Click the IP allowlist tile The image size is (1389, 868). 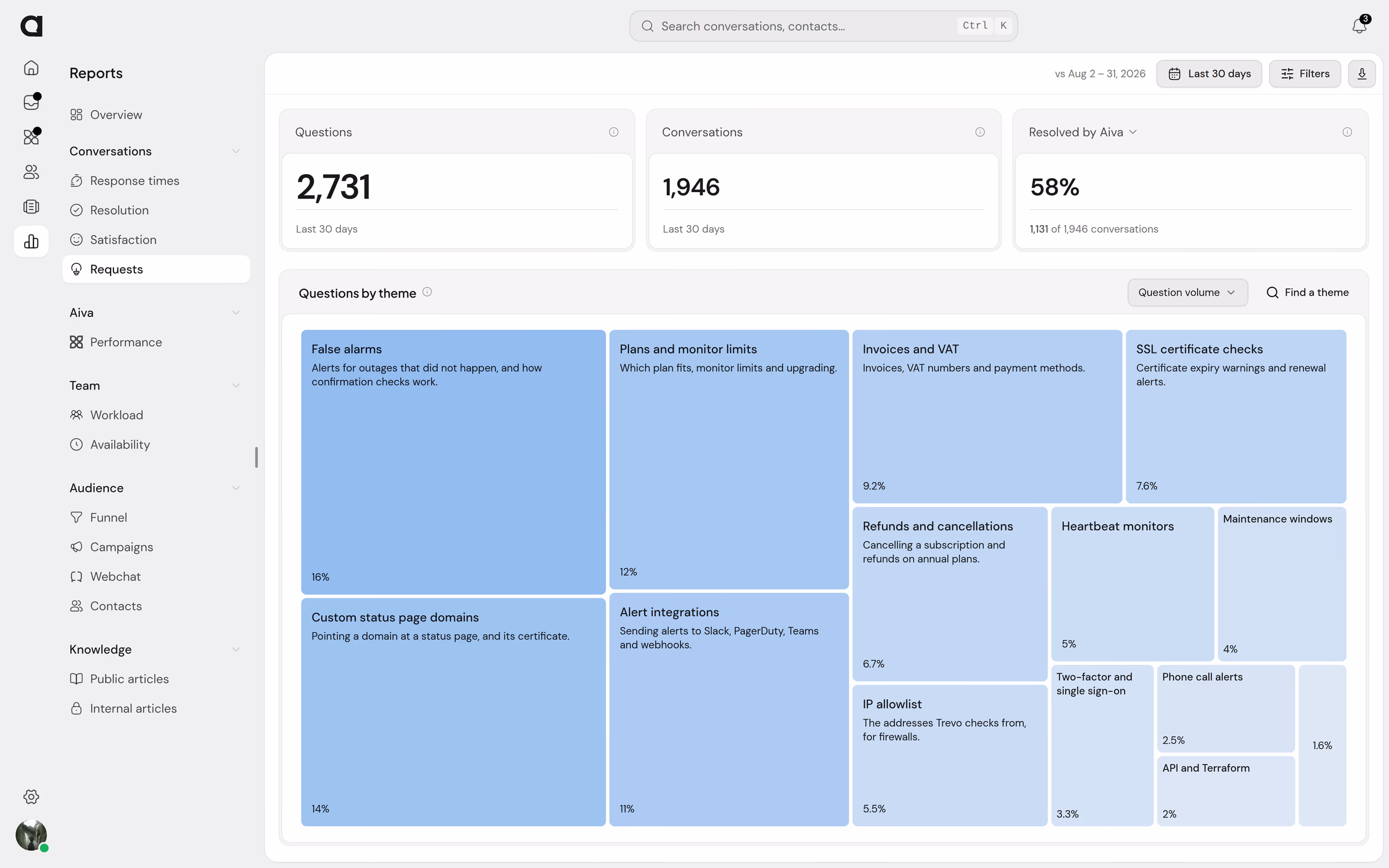(950, 755)
